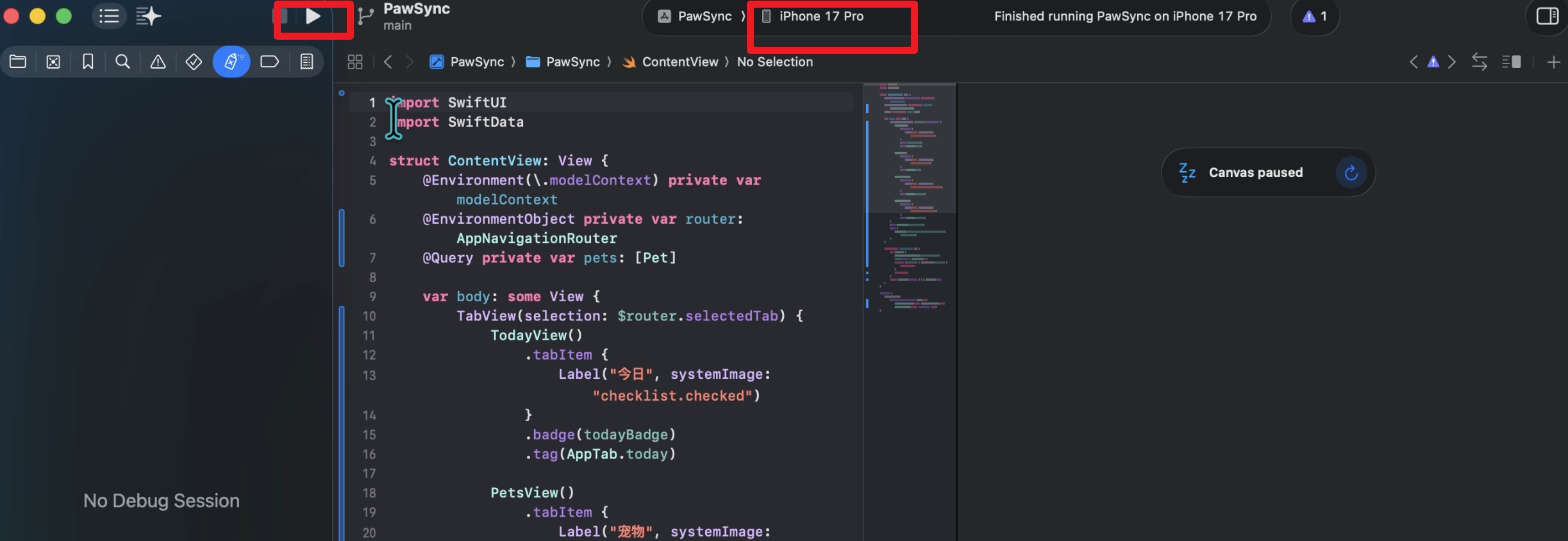1568x541 pixels.
Task: Click the "今日" label string
Action: [631, 374]
